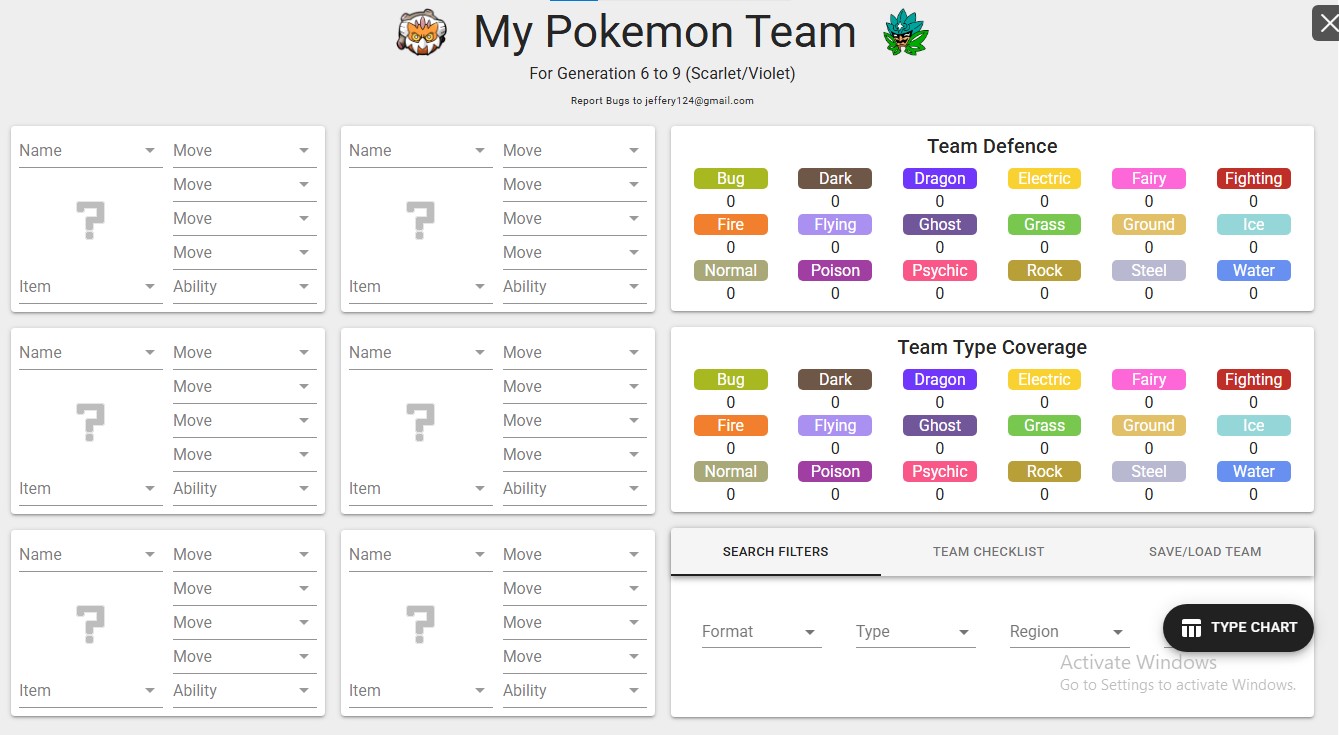Open the Item dropdown in top-right card
Image resolution: width=1339 pixels, height=735 pixels.
click(x=420, y=287)
